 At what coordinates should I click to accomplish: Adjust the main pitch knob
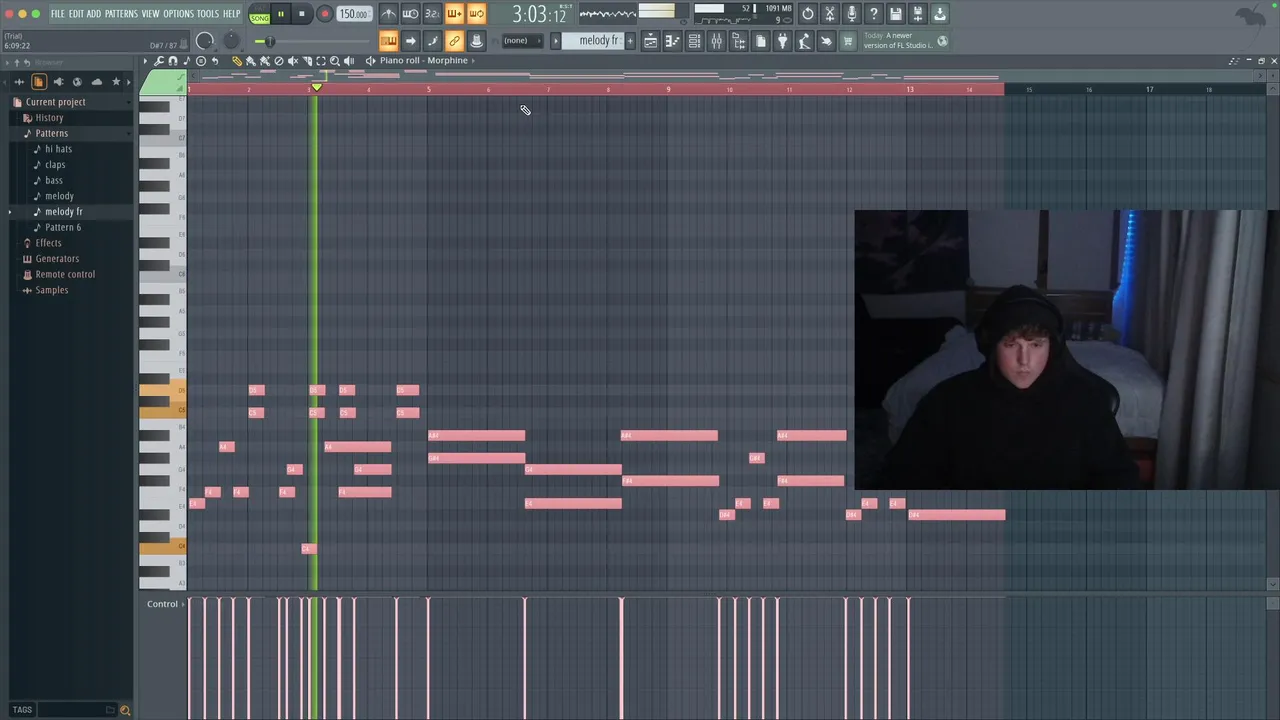[x=232, y=41]
